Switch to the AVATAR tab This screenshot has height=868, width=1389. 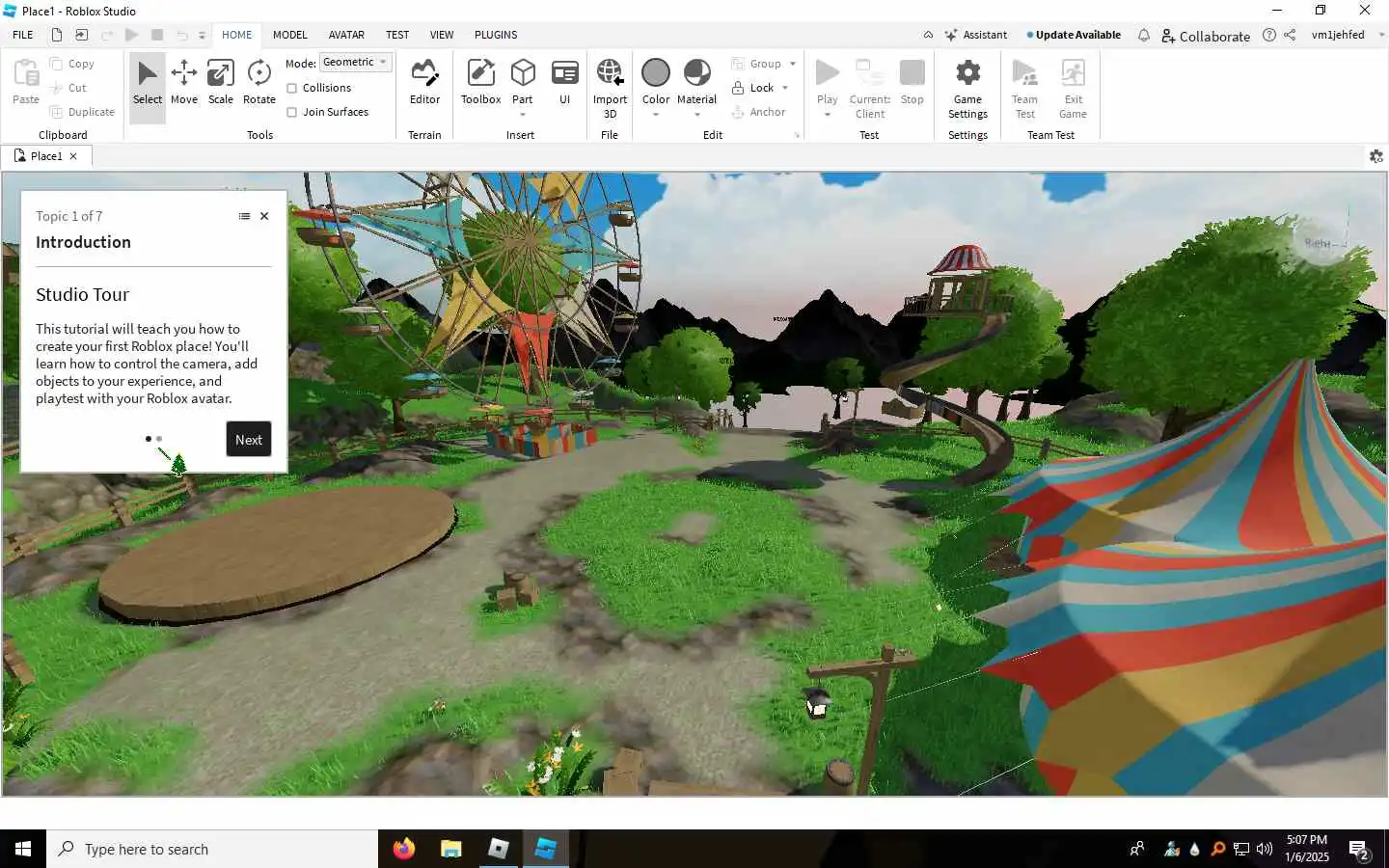click(x=346, y=35)
